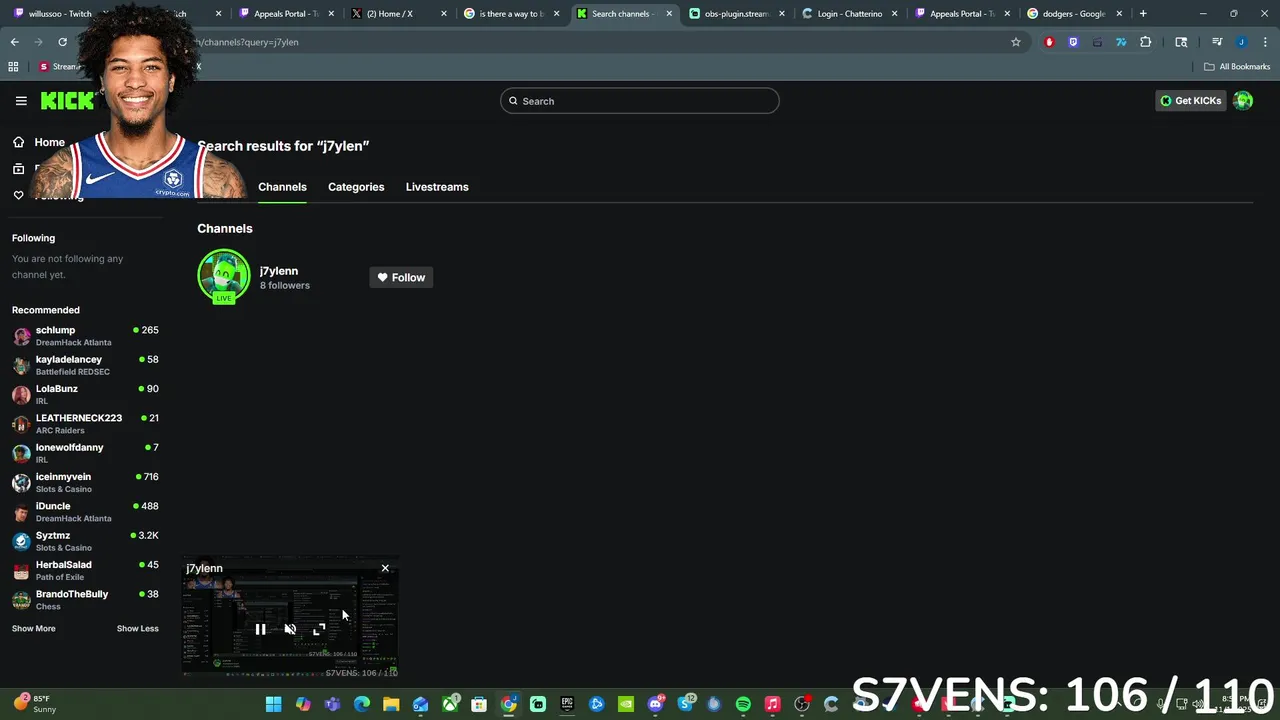
Task: Open Discord from the taskbar
Action: [x=655, y=704]
